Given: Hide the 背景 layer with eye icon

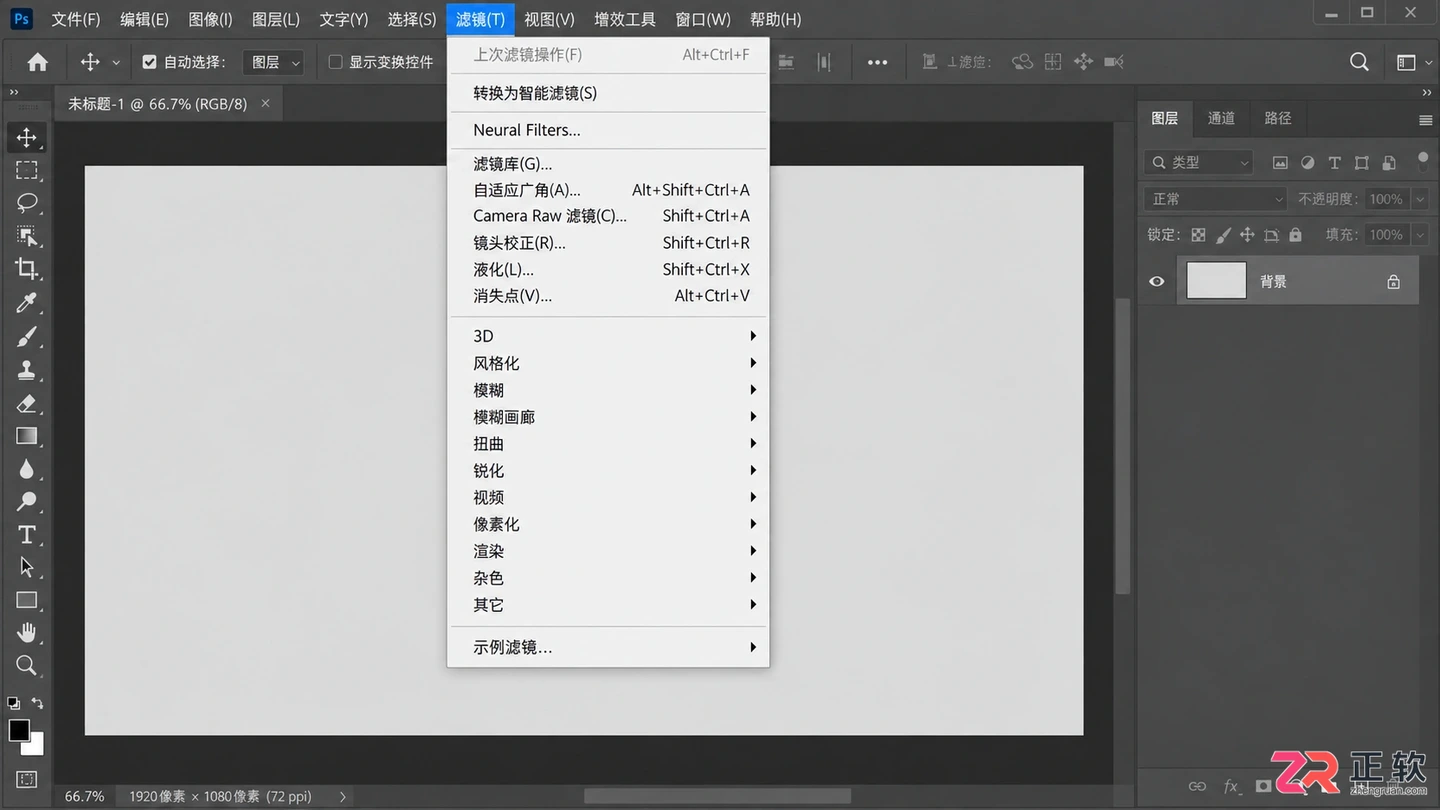Looking at the screenshot, I should tap(1157, 282).
